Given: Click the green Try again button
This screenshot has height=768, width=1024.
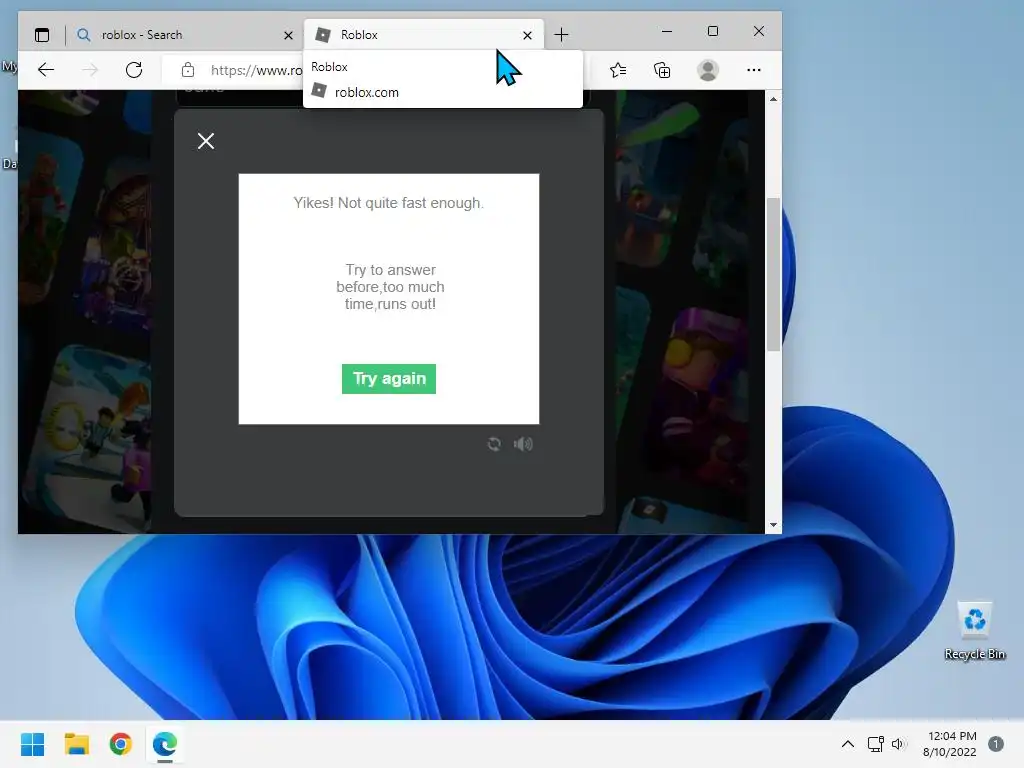Looking at the screenshot, I should pyautogui.click(x=389, y=379).
